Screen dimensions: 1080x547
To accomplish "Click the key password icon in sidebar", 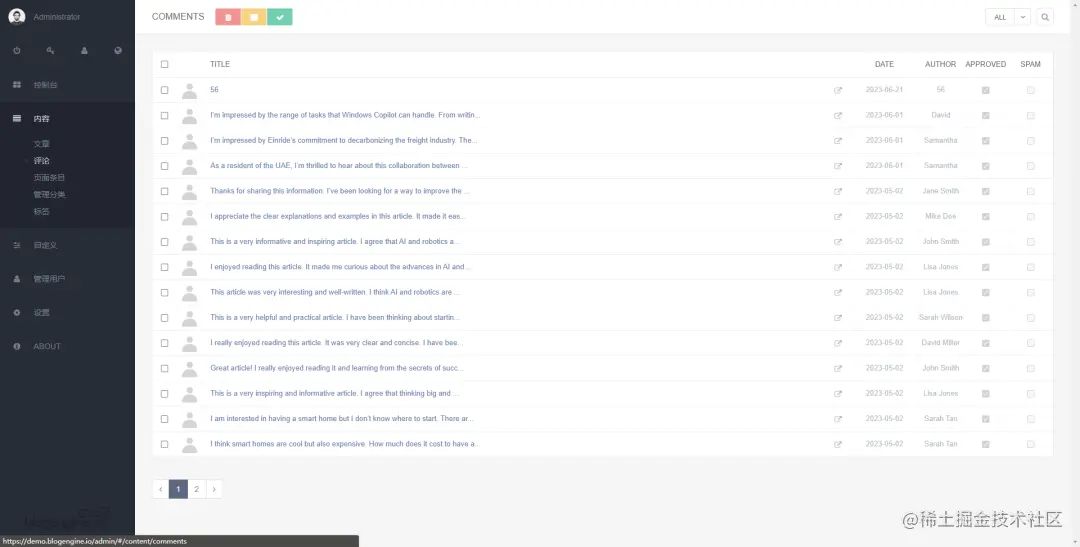I will tap(50, 50).
